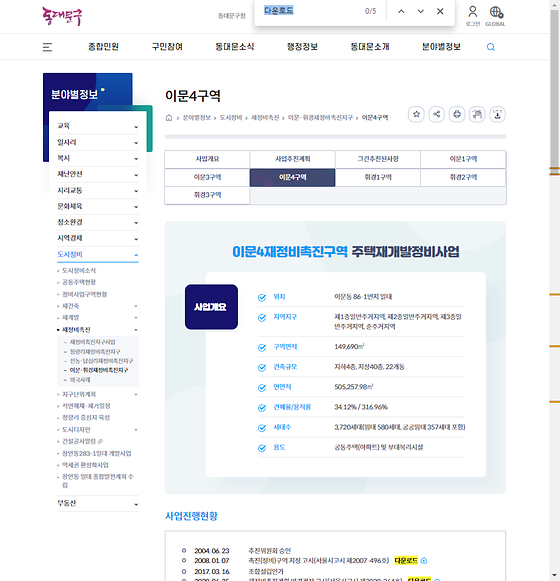Image resolution: width=560 pixels, height=581 pixels.
Task: Open 건설공사알림 external sidebar link
Action: [x=82, y=441]
